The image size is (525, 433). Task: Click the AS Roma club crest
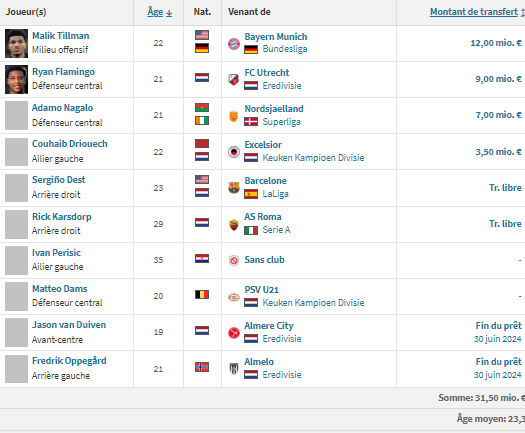coord(234,224)
